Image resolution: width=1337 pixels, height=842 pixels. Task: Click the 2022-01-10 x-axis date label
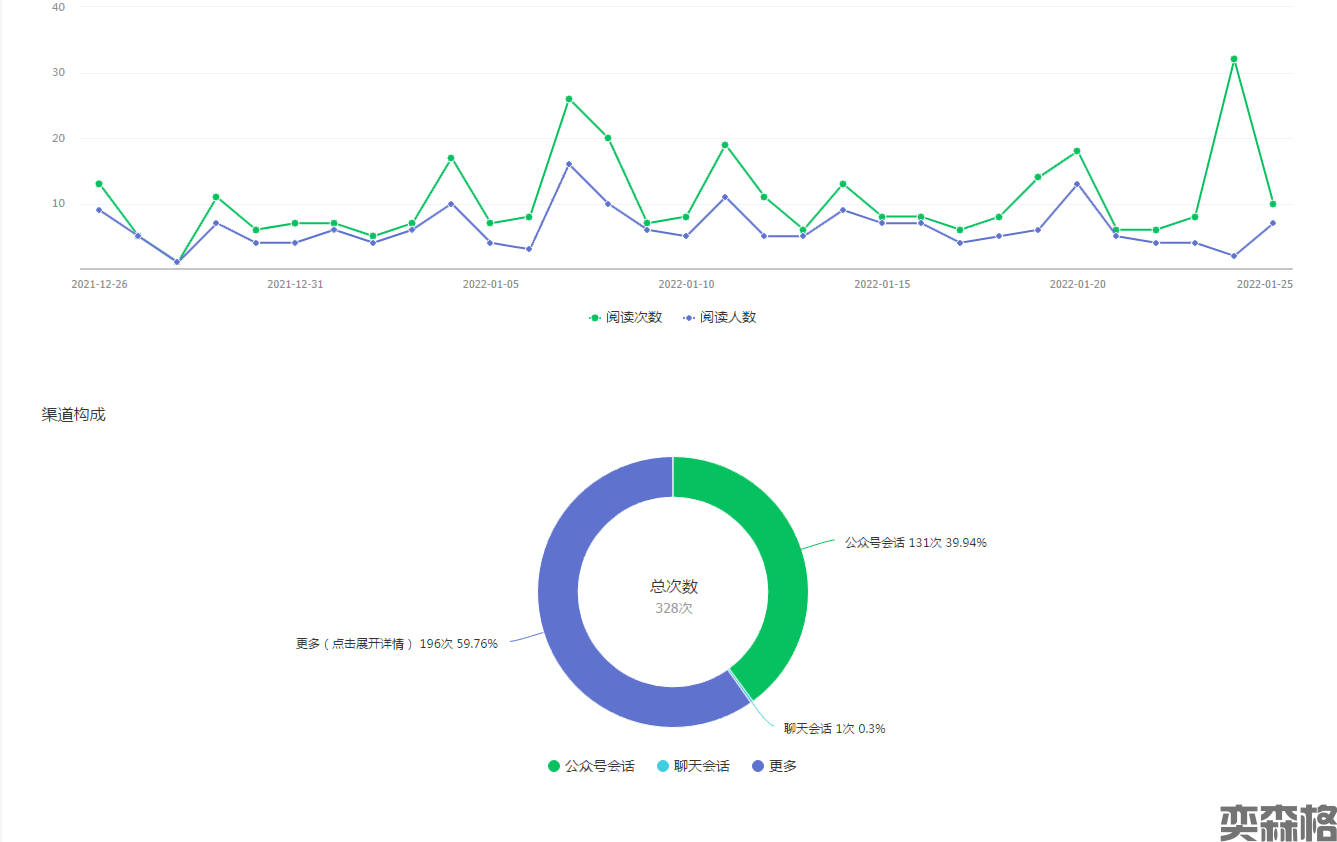tap(686, 284)
